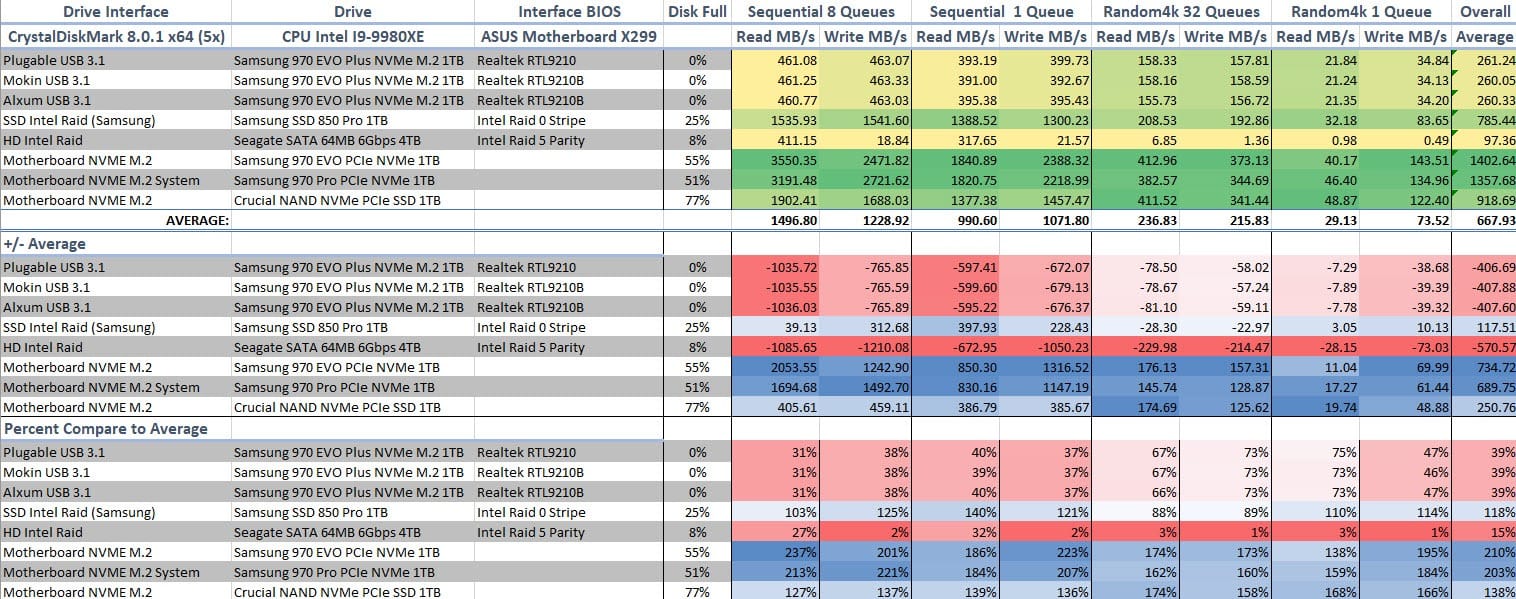The image size is (1516, 599).
Task: Select the Random4k 32 Queues header
Action: point(1181,12)
